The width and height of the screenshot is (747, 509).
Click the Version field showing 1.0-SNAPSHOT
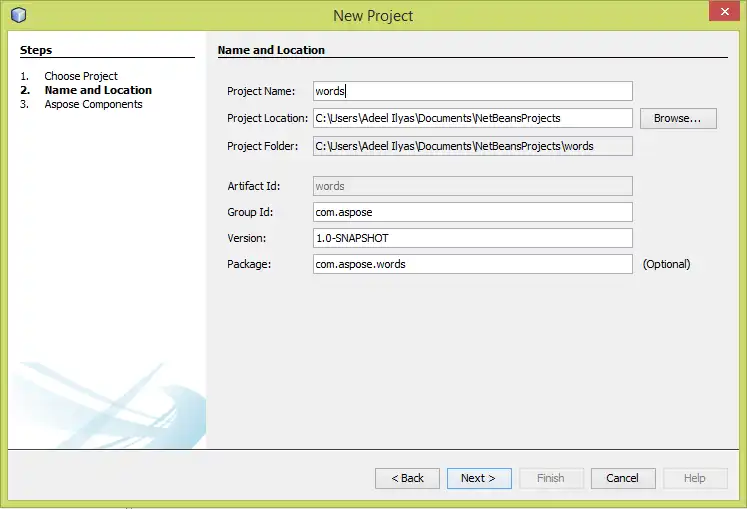click(473, 238)
